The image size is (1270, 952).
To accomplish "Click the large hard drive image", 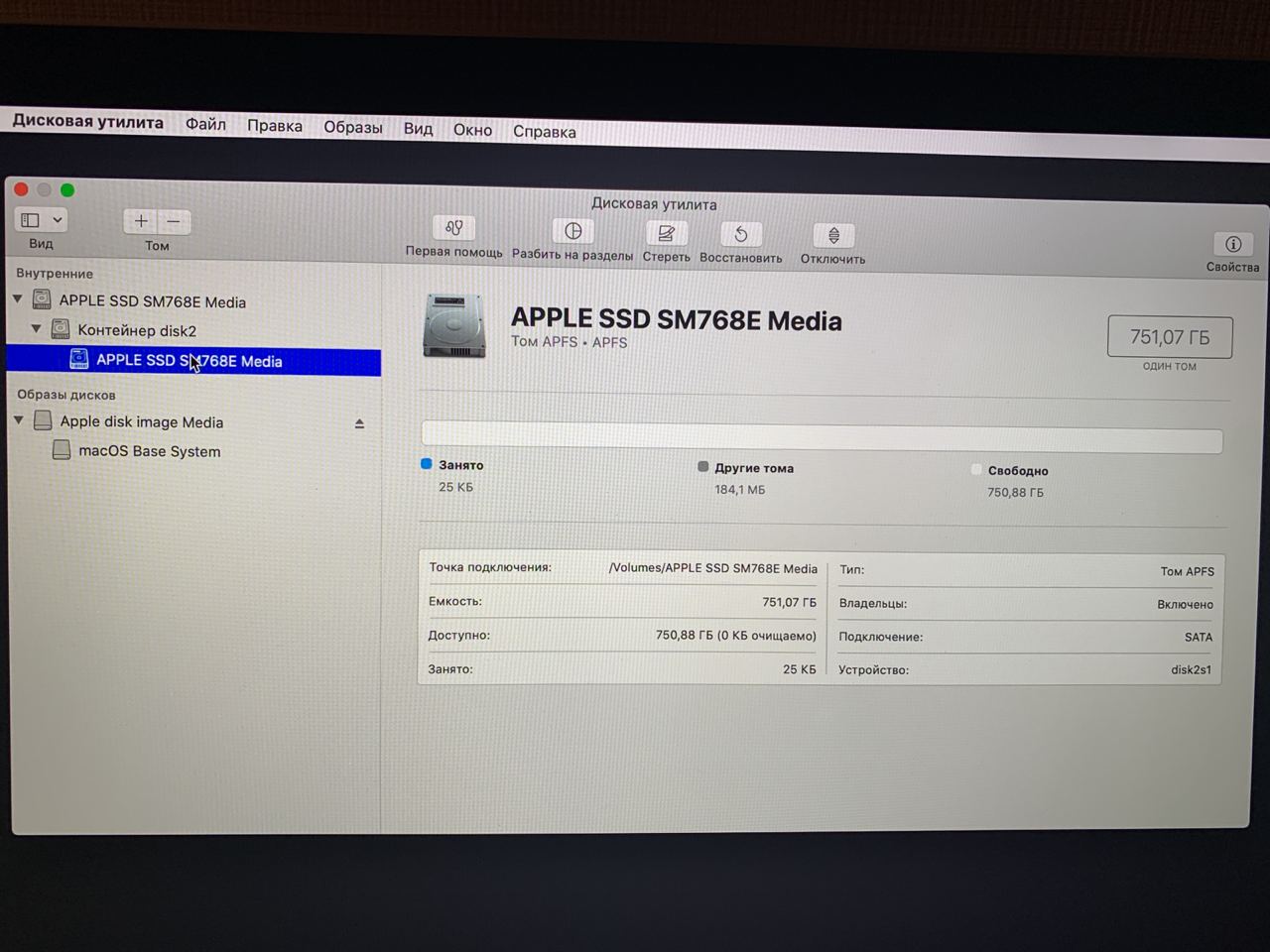I will [454, 325].
